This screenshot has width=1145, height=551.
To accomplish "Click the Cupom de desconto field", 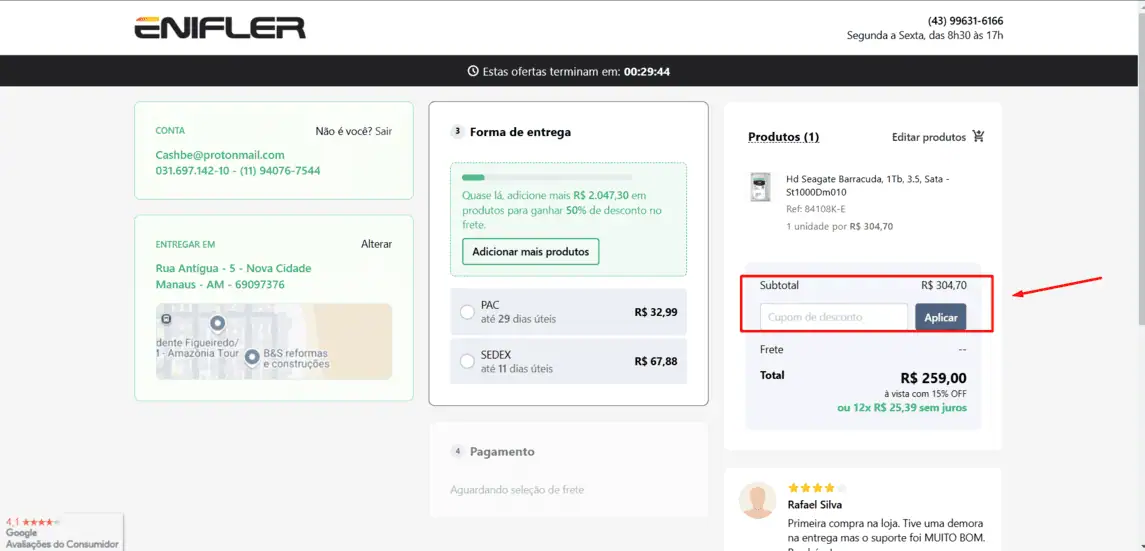I will tap(833, 317).
